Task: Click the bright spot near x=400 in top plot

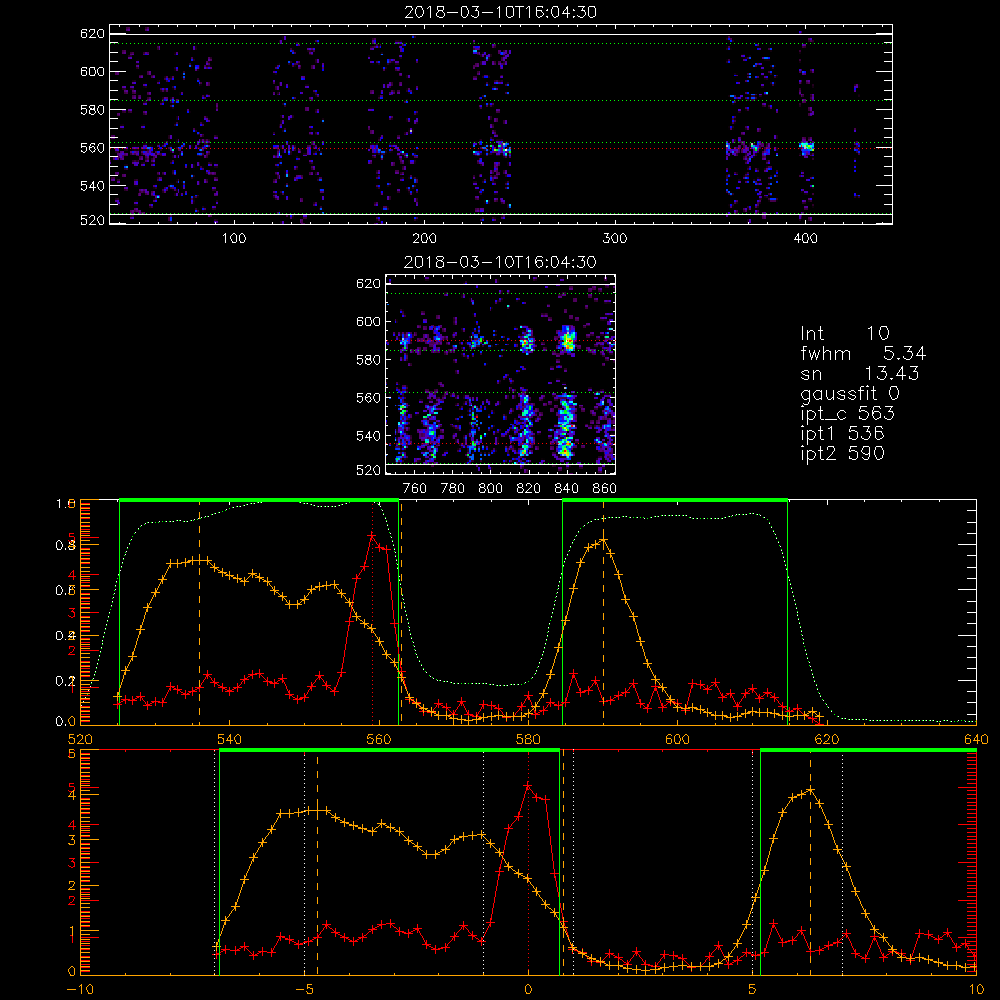Action: [807, 148]
